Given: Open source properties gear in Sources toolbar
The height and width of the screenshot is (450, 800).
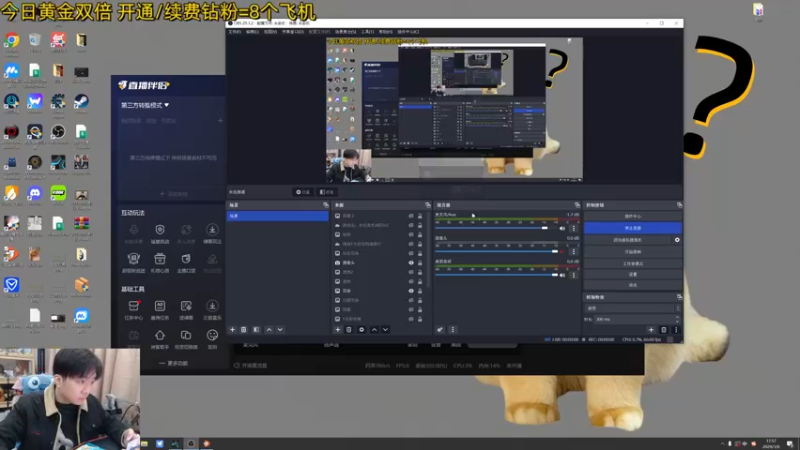Looking at the screenshot, I should point(362,330).
